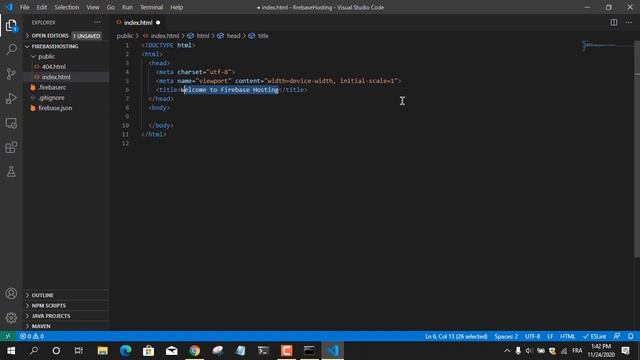
Task: Change file encoding UTF-8
Action: click(532, 336)
